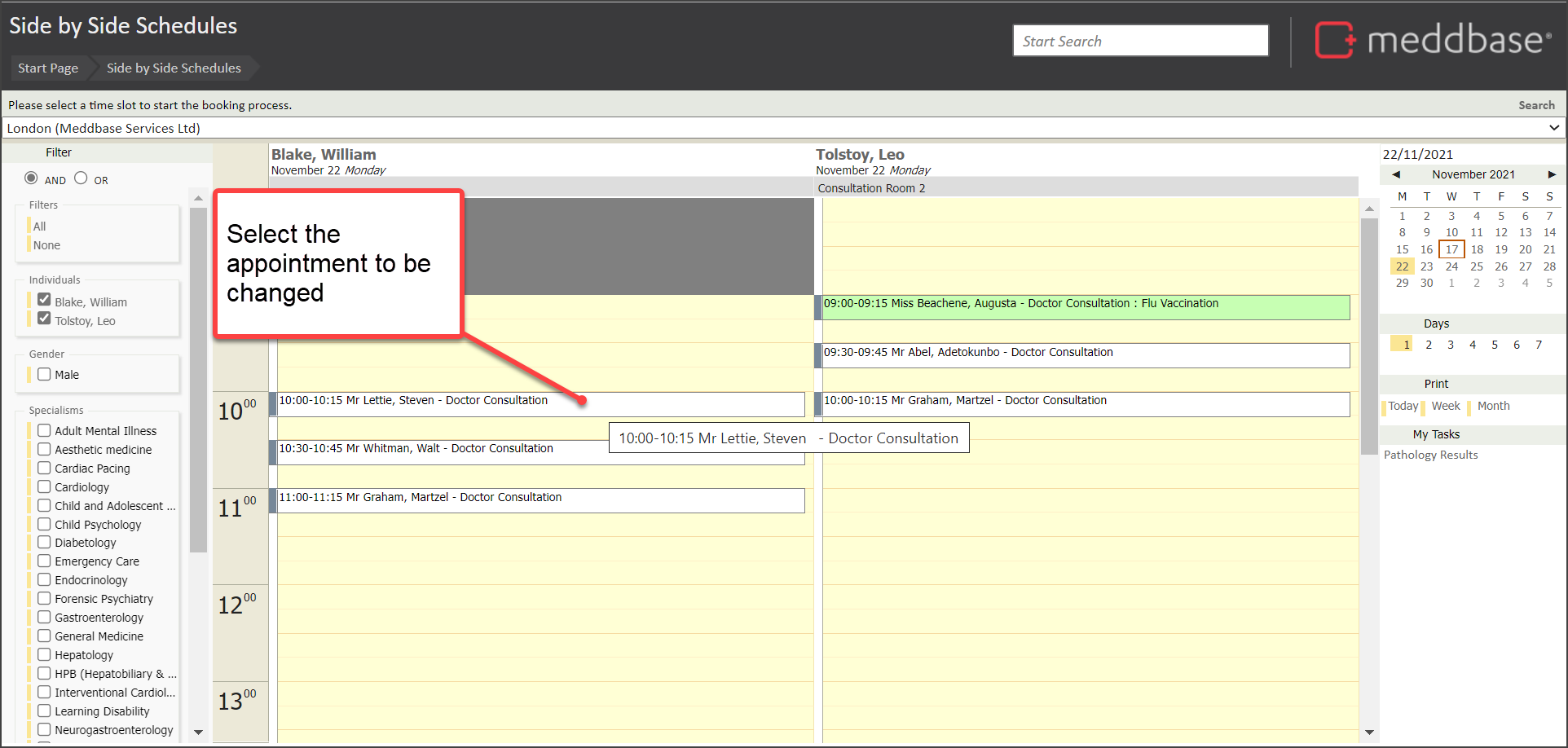Click in the Start Search field

[1140, 41]
